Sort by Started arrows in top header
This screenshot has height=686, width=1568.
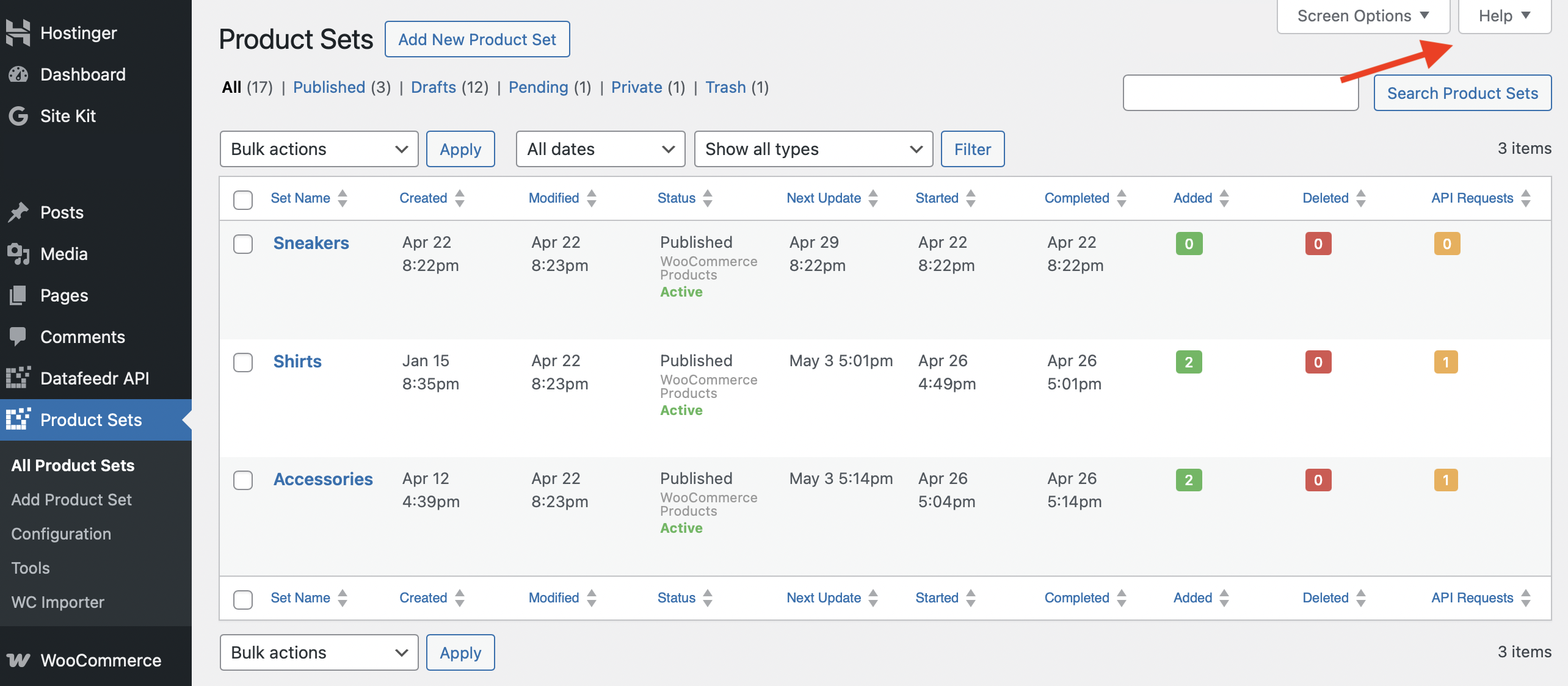coord(971,198)
